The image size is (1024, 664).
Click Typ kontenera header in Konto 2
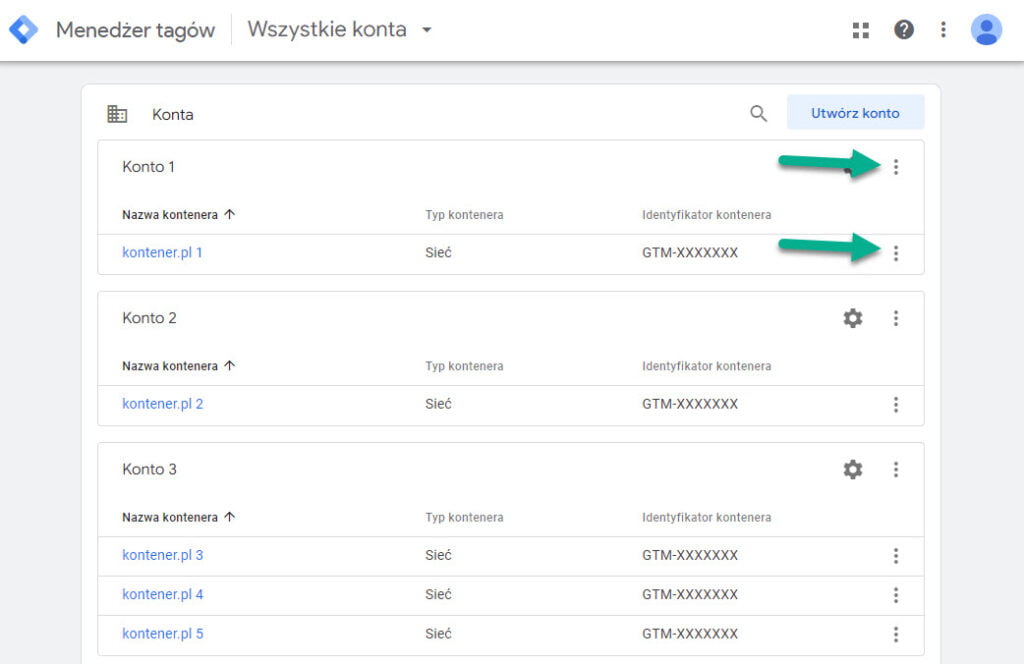pos(464,366)
